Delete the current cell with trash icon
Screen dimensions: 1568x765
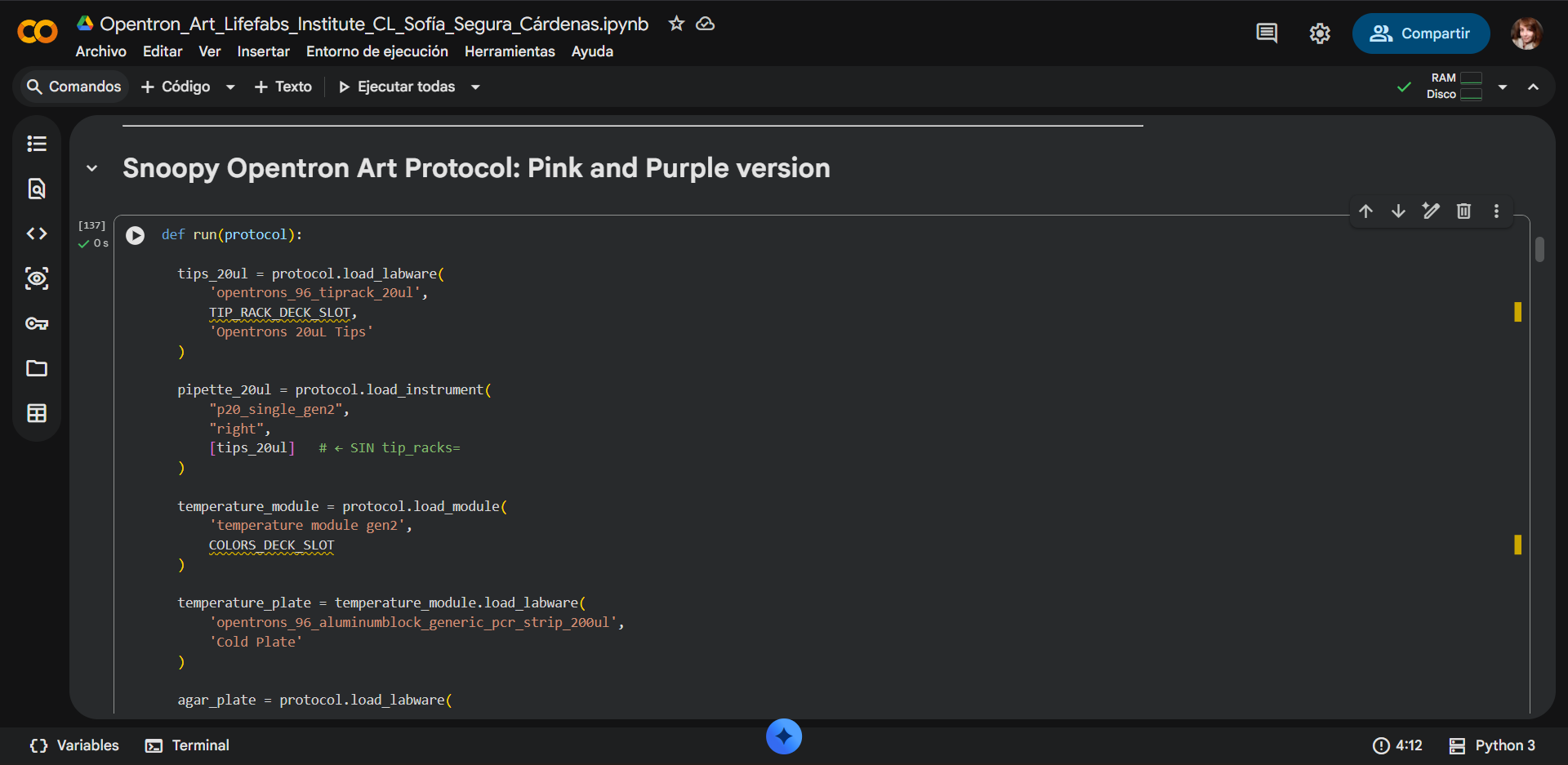click(x=1463, y=211)
